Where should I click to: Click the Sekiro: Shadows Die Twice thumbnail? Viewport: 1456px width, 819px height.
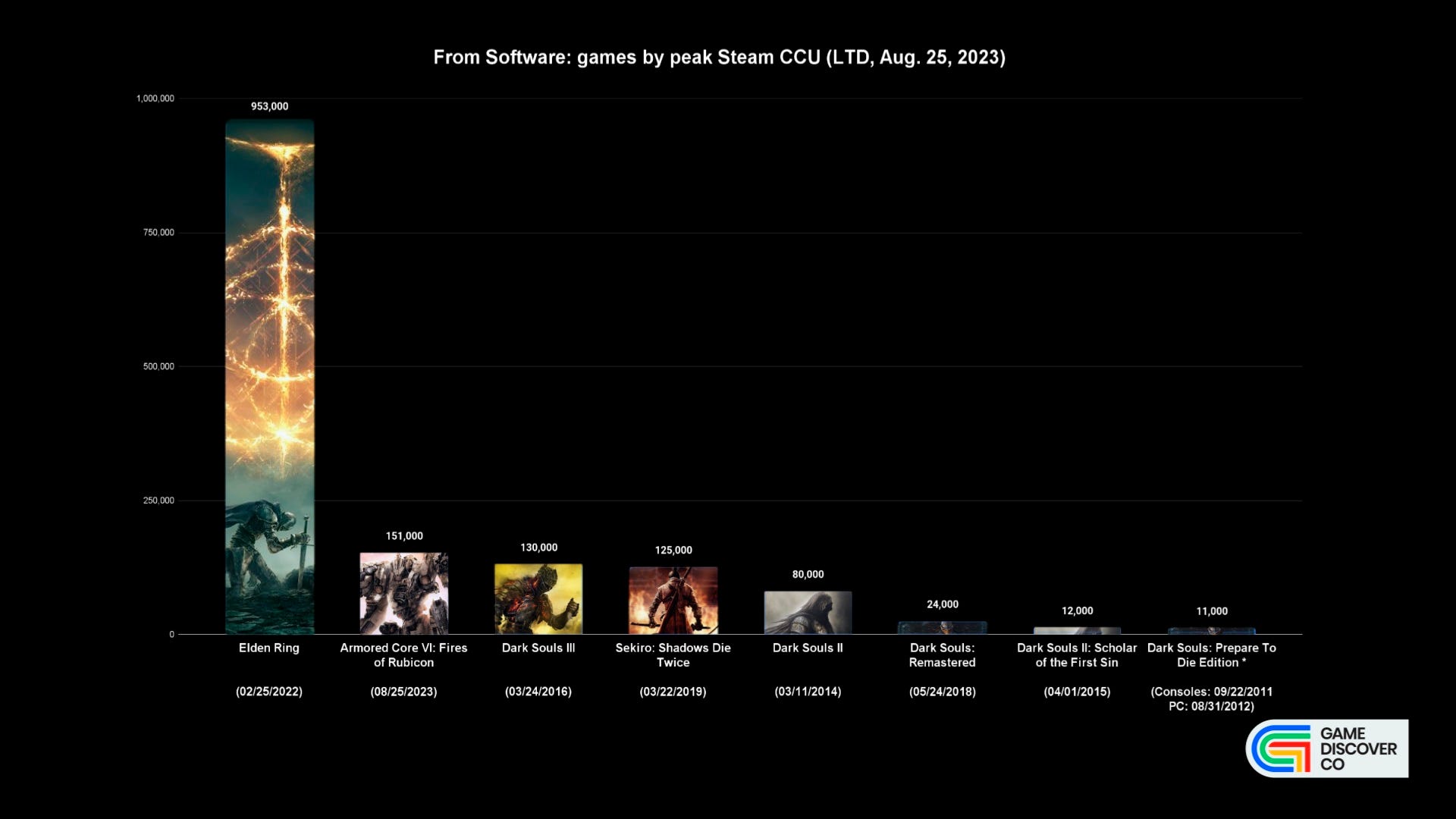pyautogui.click(x=672, y=598)
